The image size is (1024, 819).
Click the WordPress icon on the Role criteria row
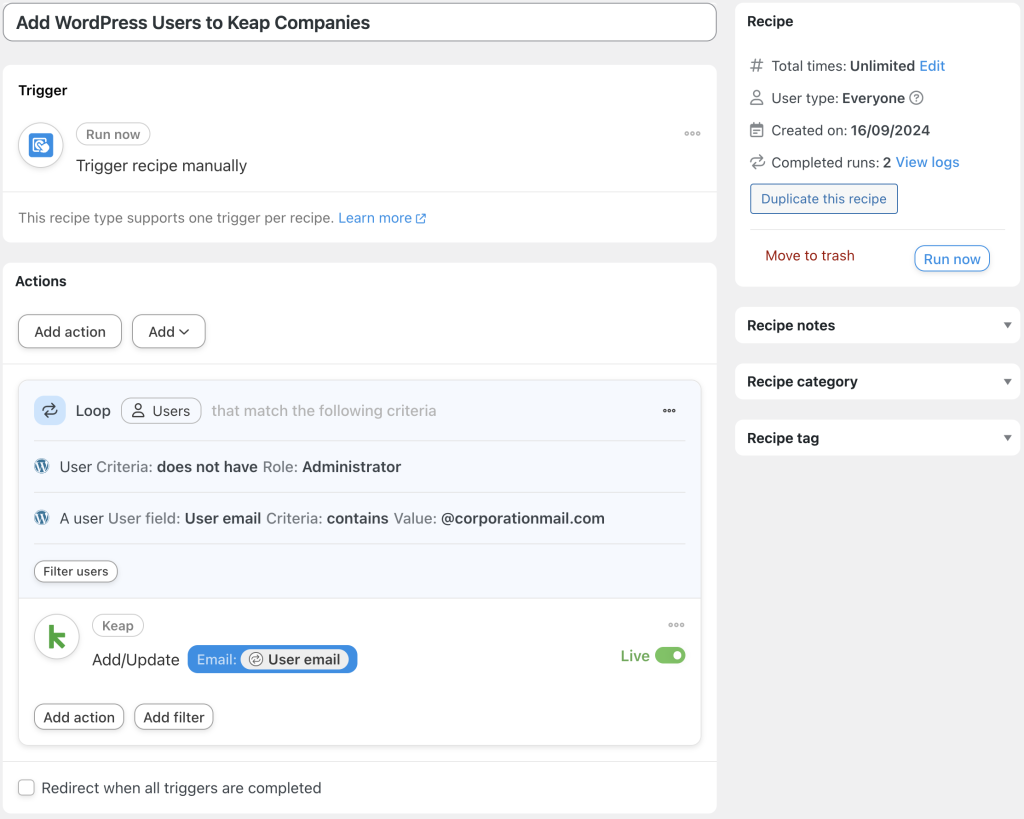pyautogui.click(x=41, y=467)
